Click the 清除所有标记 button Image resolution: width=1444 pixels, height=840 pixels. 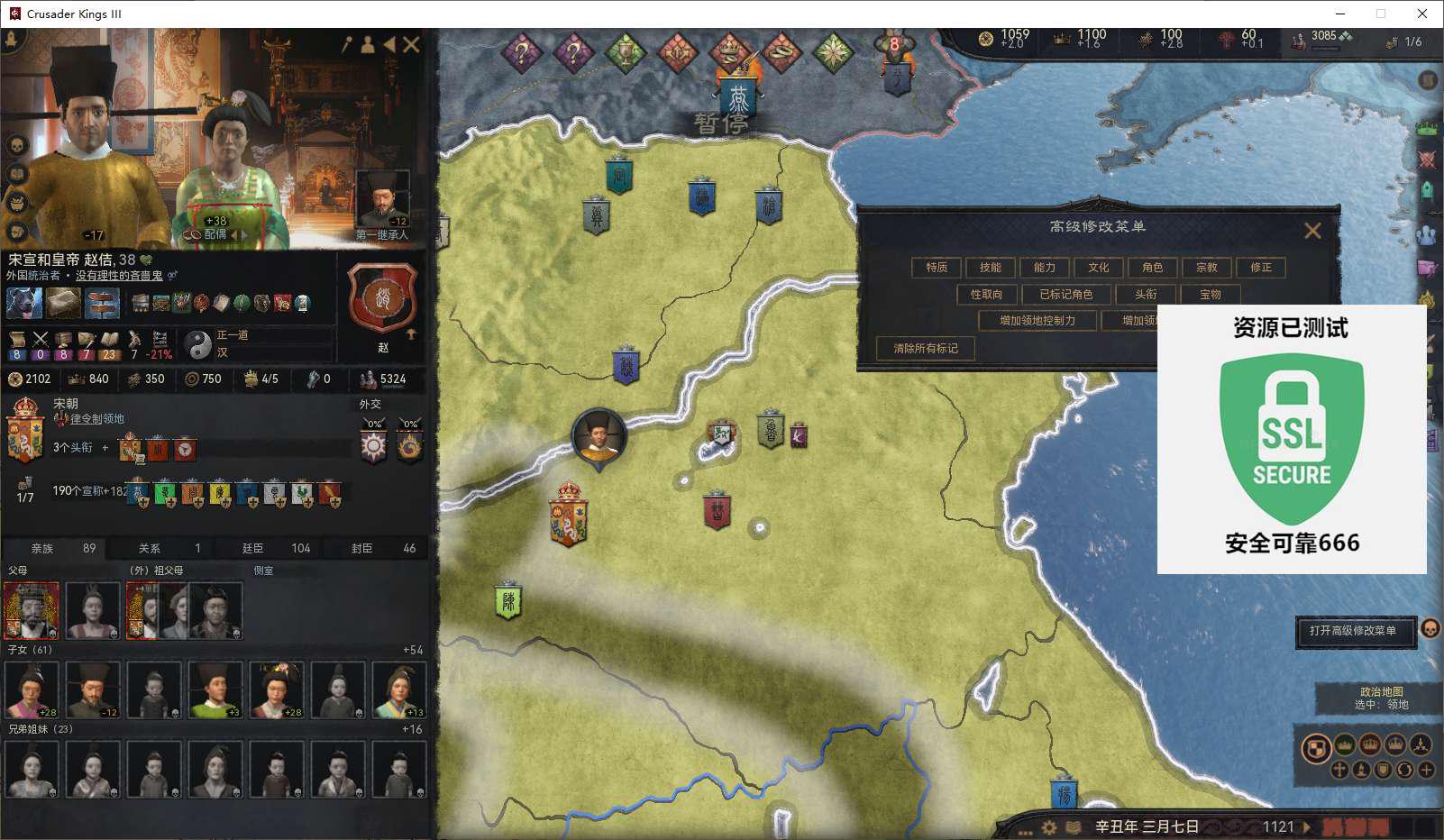pos(926,348)
